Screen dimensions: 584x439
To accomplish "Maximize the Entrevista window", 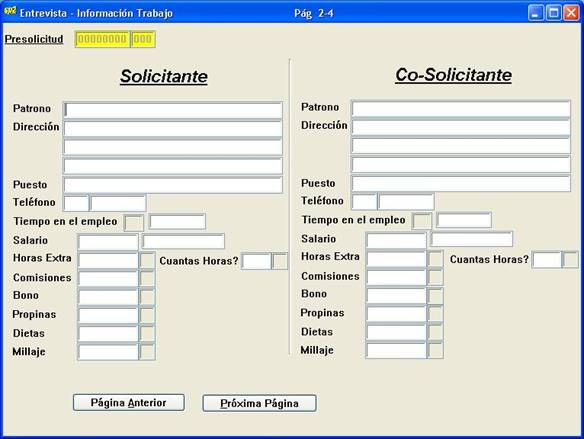I will (553, 13).
